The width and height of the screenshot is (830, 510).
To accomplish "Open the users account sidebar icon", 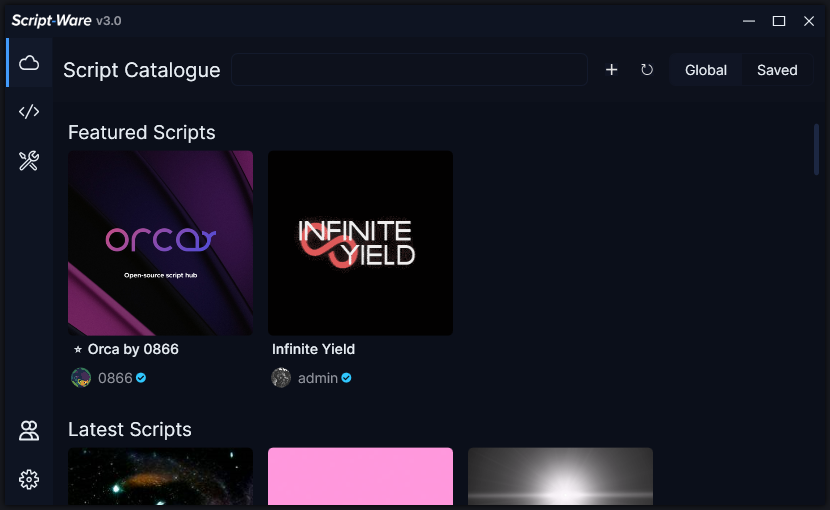I will click(x=29, y=431).
